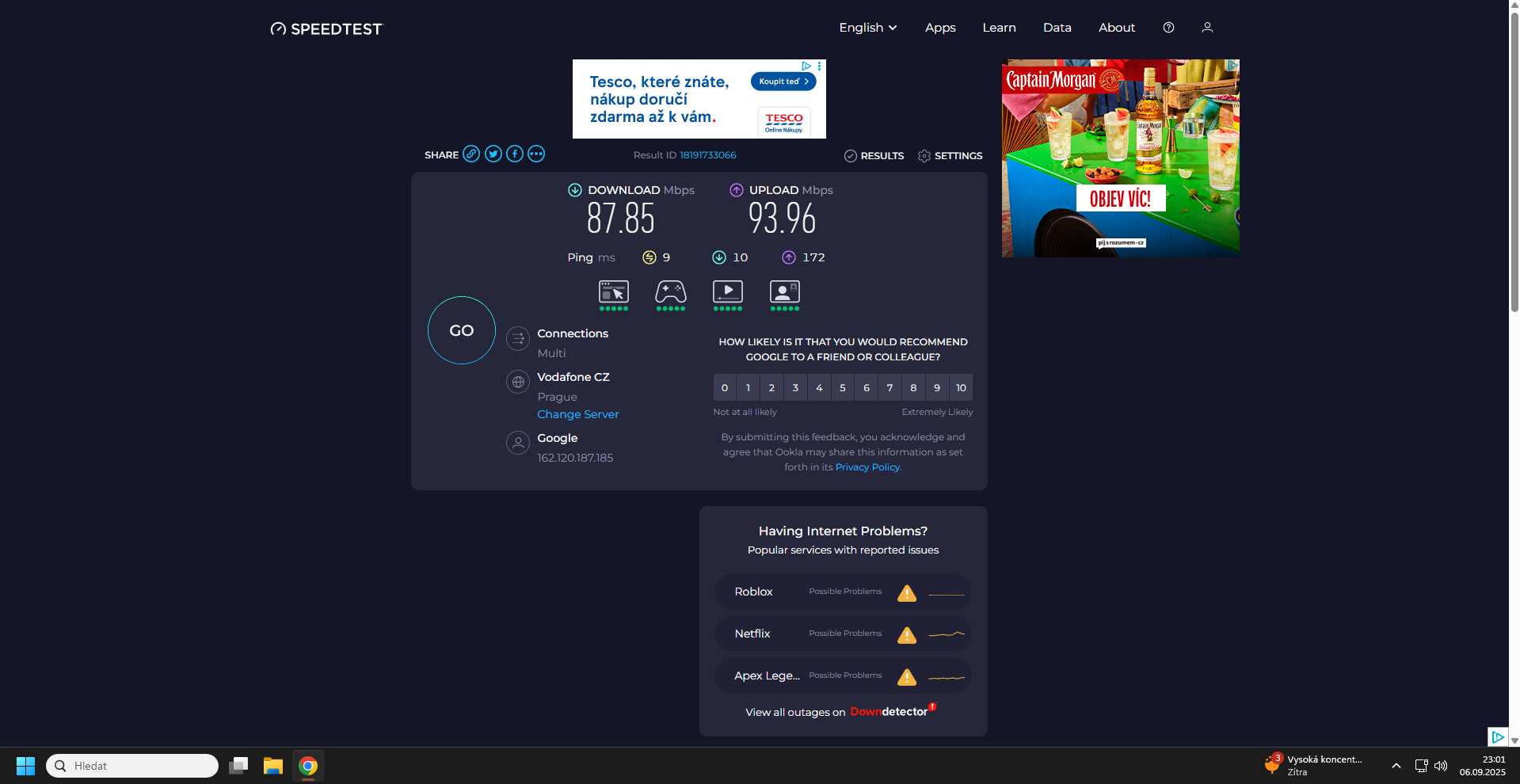The image size is (1520, 784).
Task: Open the RESULTS page
Action: [874, 156]
